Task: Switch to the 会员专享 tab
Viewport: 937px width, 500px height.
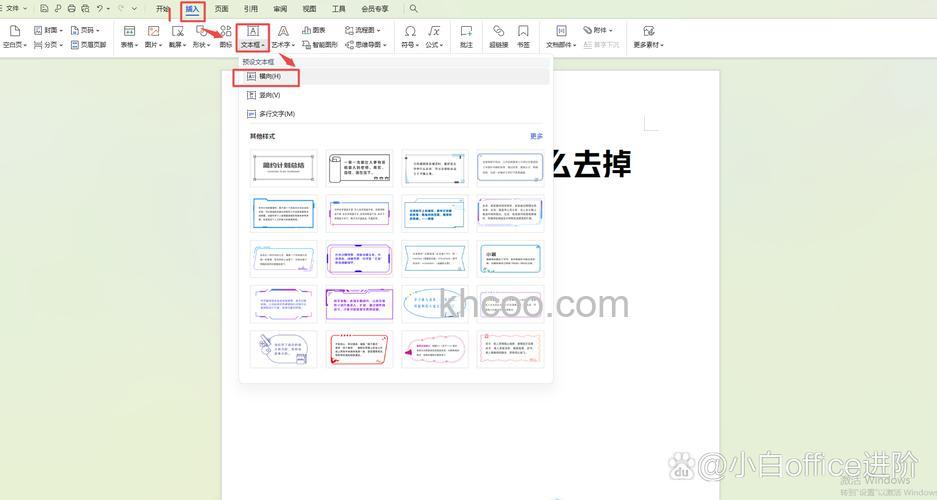Action: [375, 9]
